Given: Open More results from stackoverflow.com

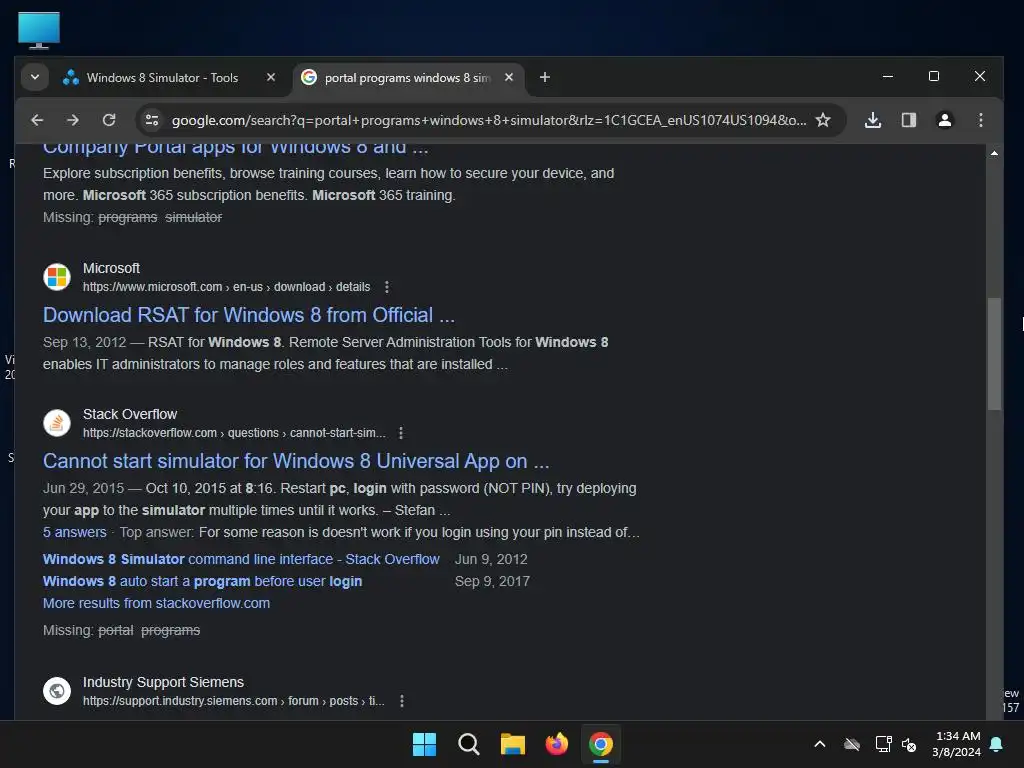Looking at the screenshot, I should pyautogui.click(x=156, y=603).
